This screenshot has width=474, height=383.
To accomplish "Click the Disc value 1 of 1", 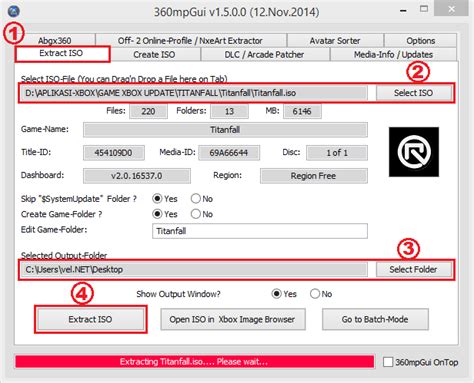I will (x=337, y=153).
